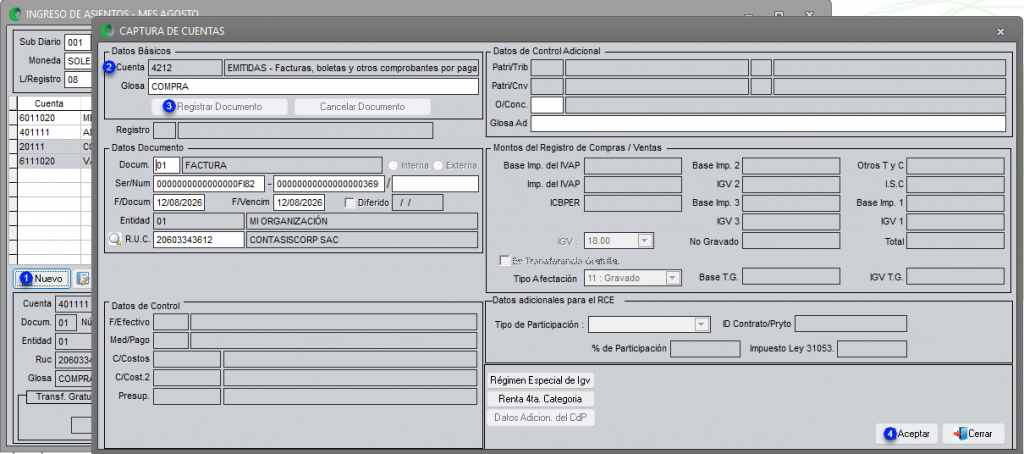Click the R.U.C. number field 20603343612
The image size is (1024, 454).
[199, 240]
